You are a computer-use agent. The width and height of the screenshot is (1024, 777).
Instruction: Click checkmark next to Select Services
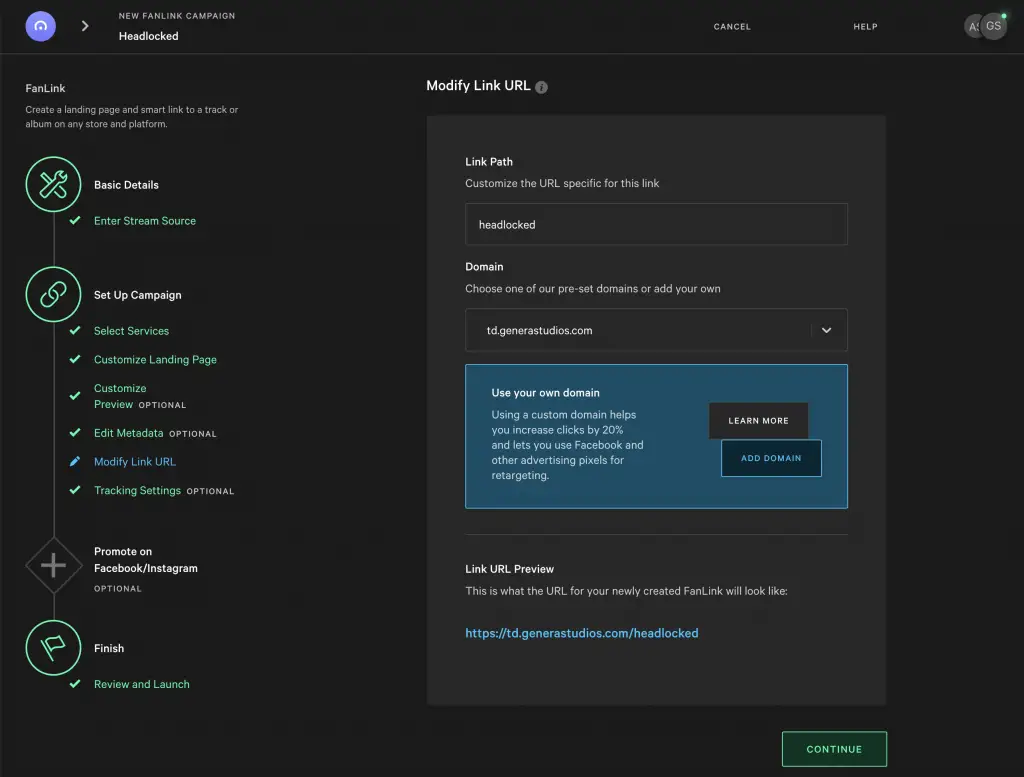tap(75, 330)
